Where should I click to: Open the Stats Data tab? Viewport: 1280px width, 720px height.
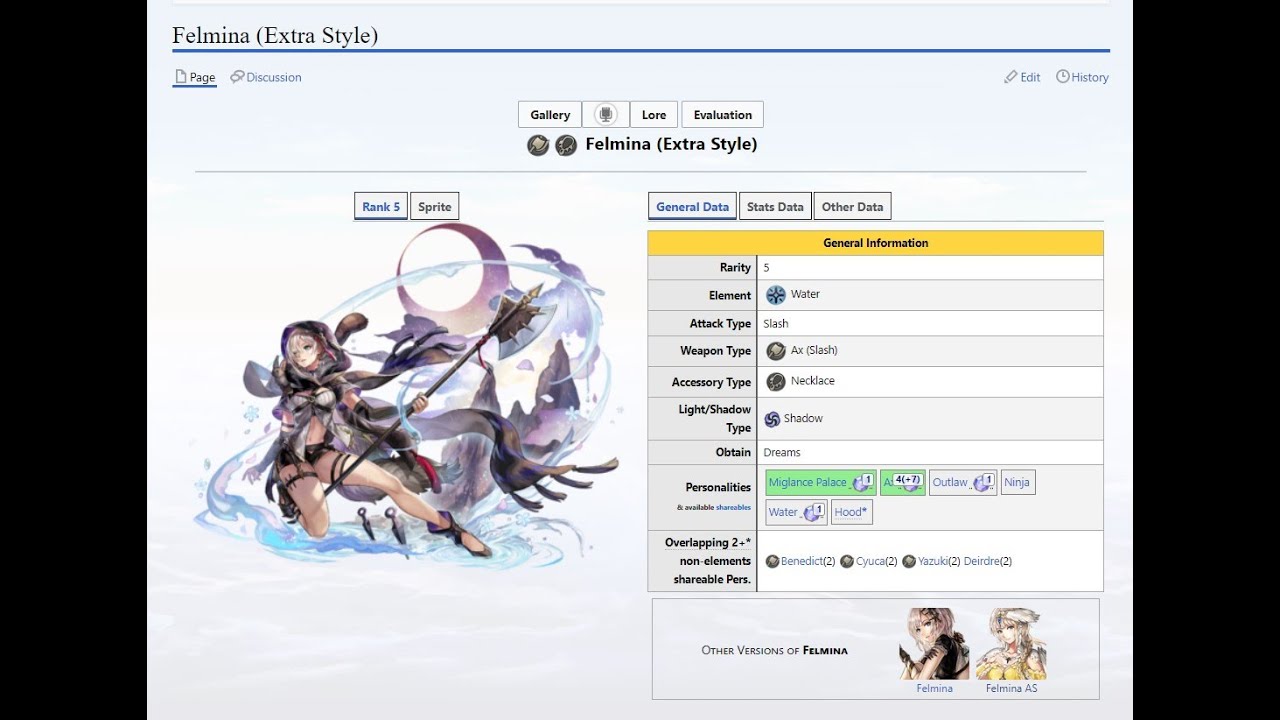click(x=775, y=207)
